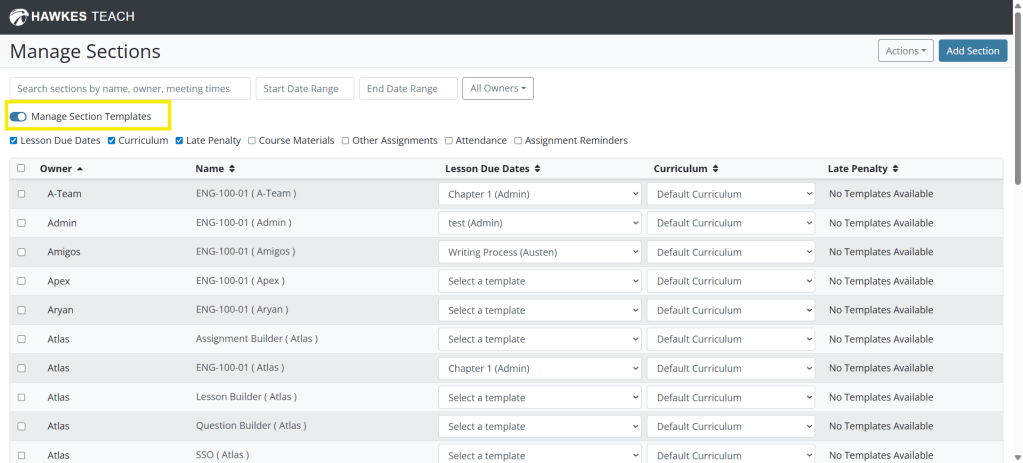Open SSO row Curriculum dropdown
Screen dimensions: 1023x463
pyautogui.click(x=731, y=454)
